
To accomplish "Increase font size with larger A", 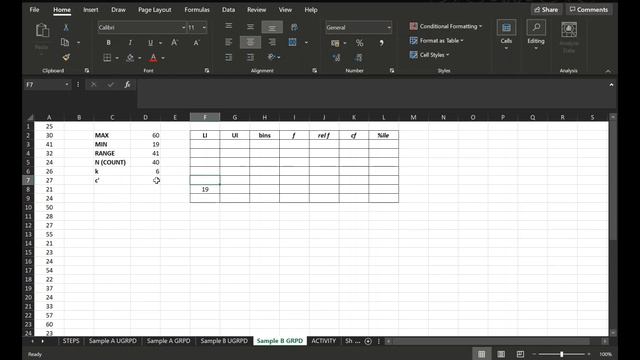I will (174, 42).
